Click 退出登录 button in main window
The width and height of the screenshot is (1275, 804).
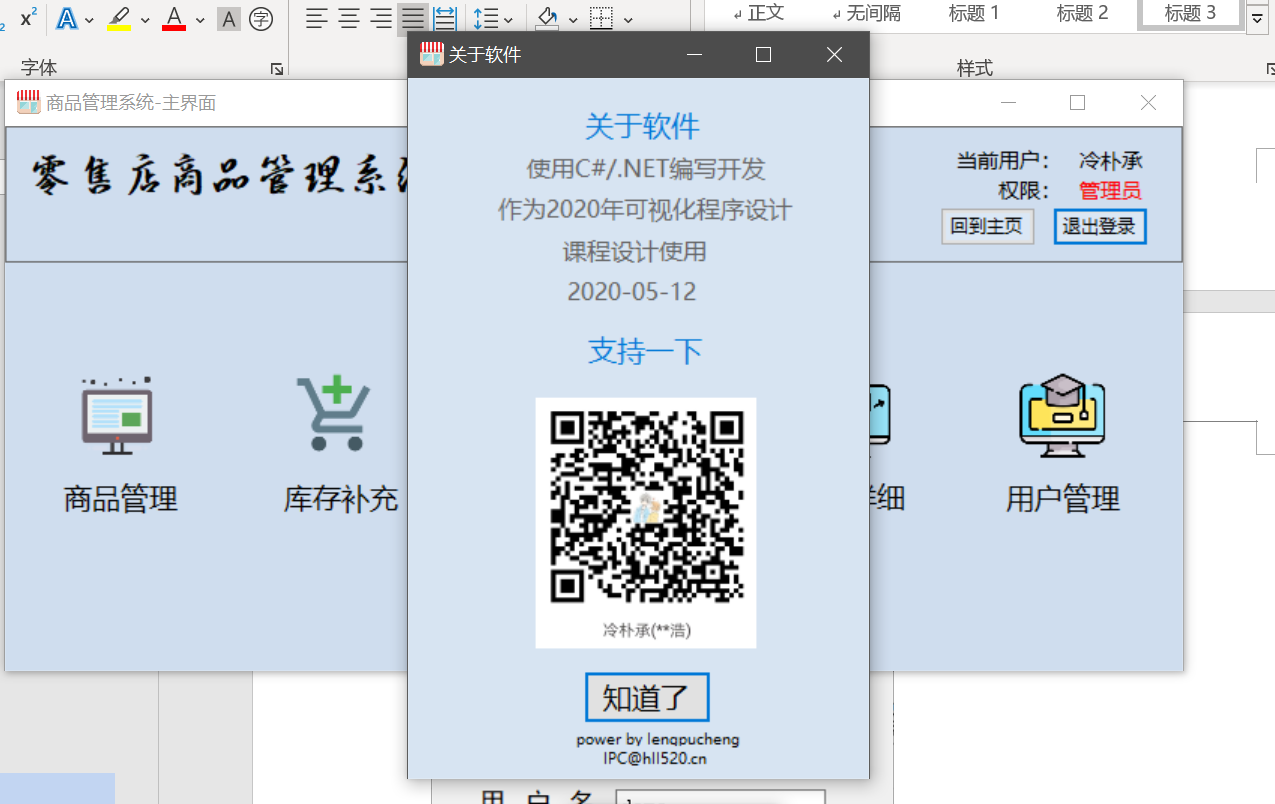point(1100,226)
